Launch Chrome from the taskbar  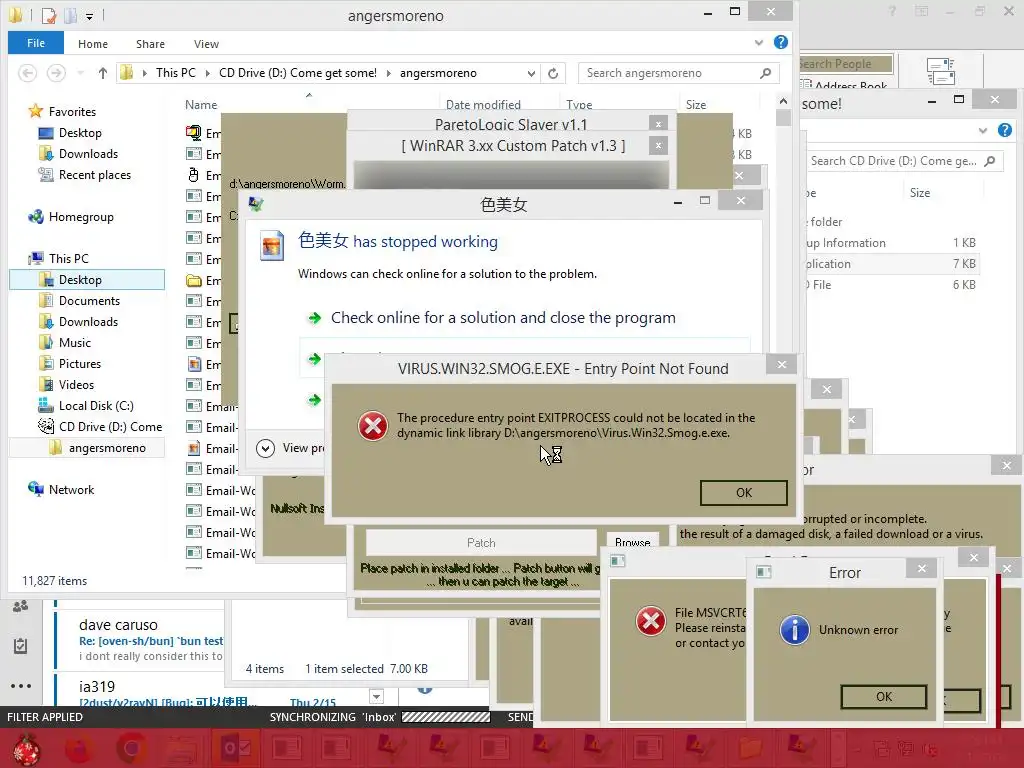(131, 749)
